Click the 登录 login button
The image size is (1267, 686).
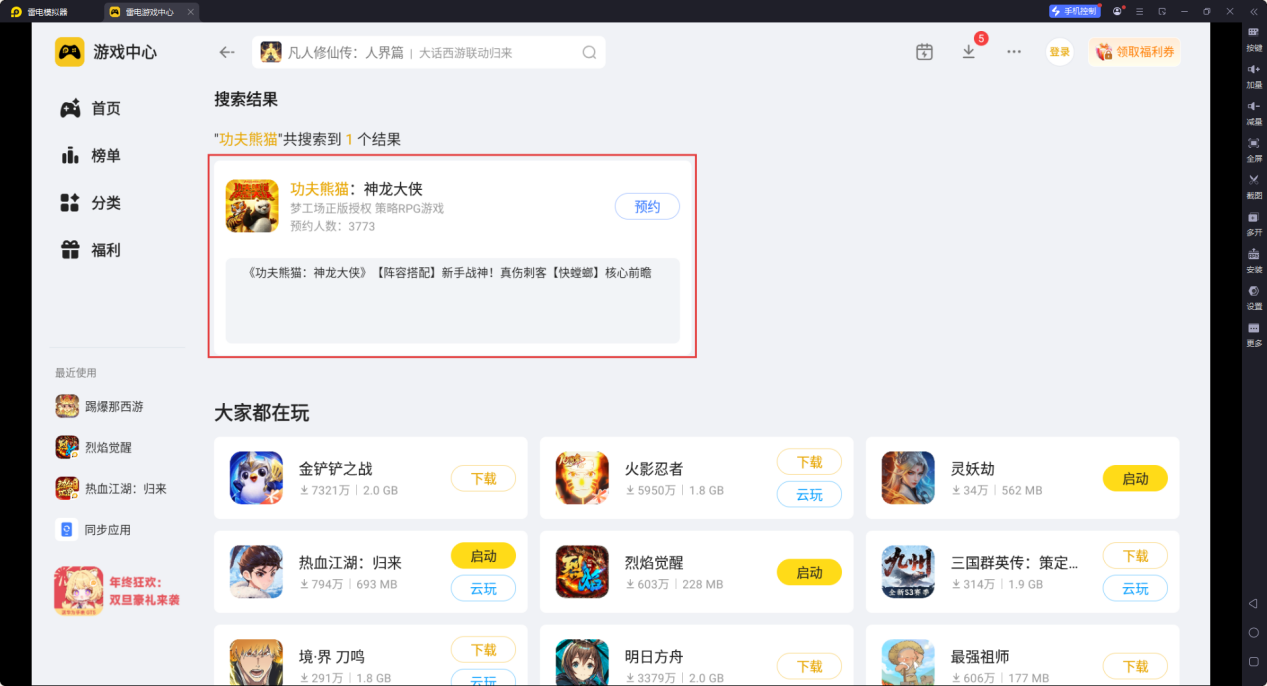coord(1059,52)
